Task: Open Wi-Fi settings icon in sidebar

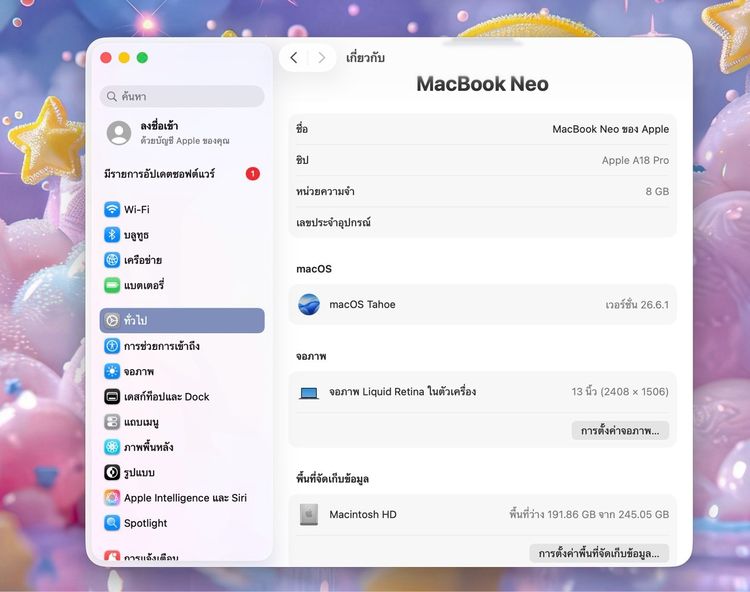Action: coord(112,209)
